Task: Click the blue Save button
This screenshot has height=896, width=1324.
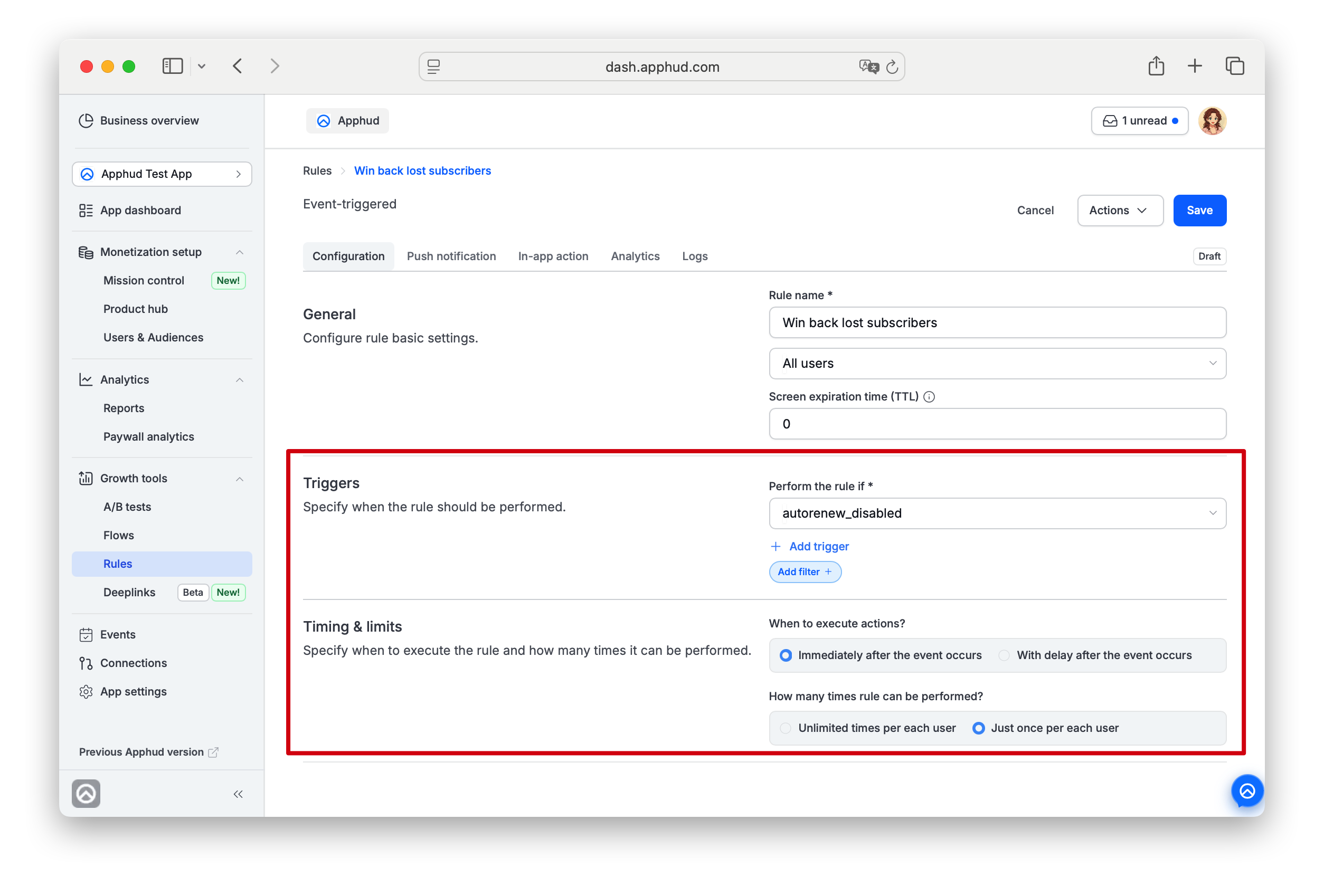Action: [x=1199, y=211]
